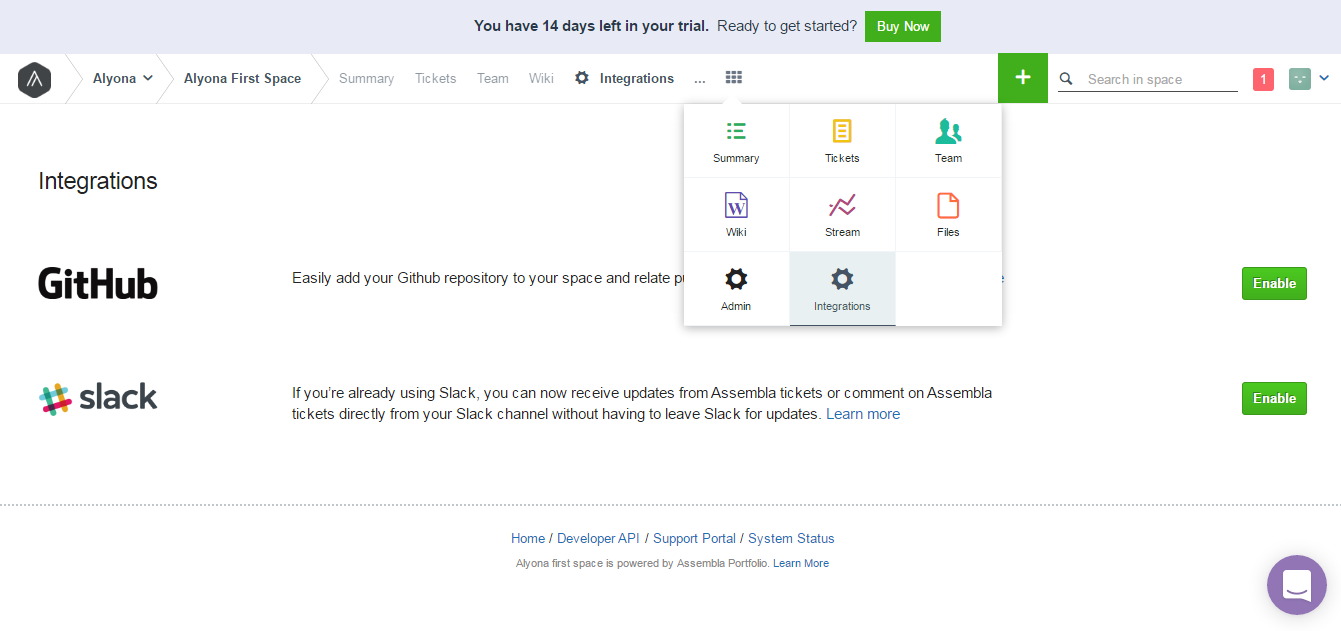Open the red notification badge

[x=1263, y=80]
